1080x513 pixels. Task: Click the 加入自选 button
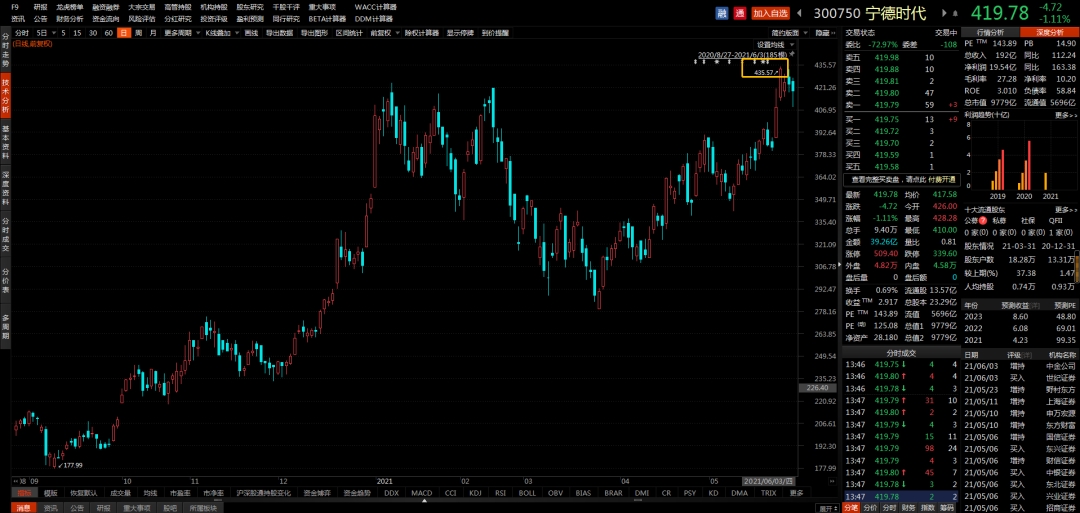click(x=770, y=12)
